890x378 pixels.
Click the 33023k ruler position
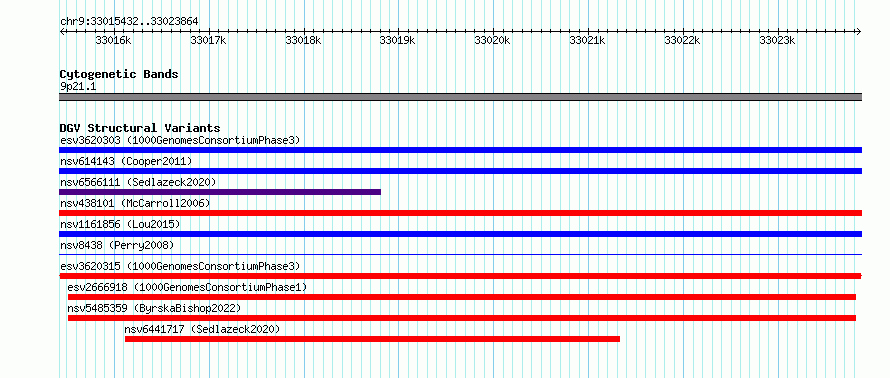coord(777,40)
